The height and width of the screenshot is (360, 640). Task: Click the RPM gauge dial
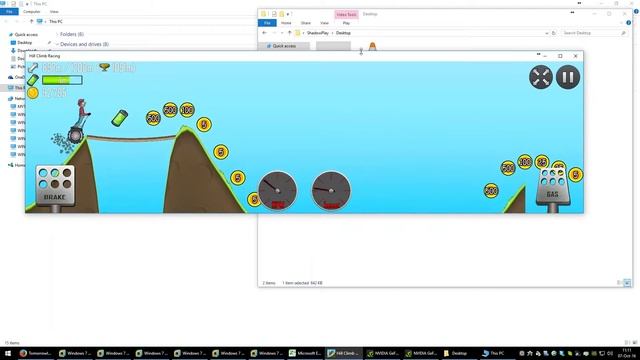[278, 191]
